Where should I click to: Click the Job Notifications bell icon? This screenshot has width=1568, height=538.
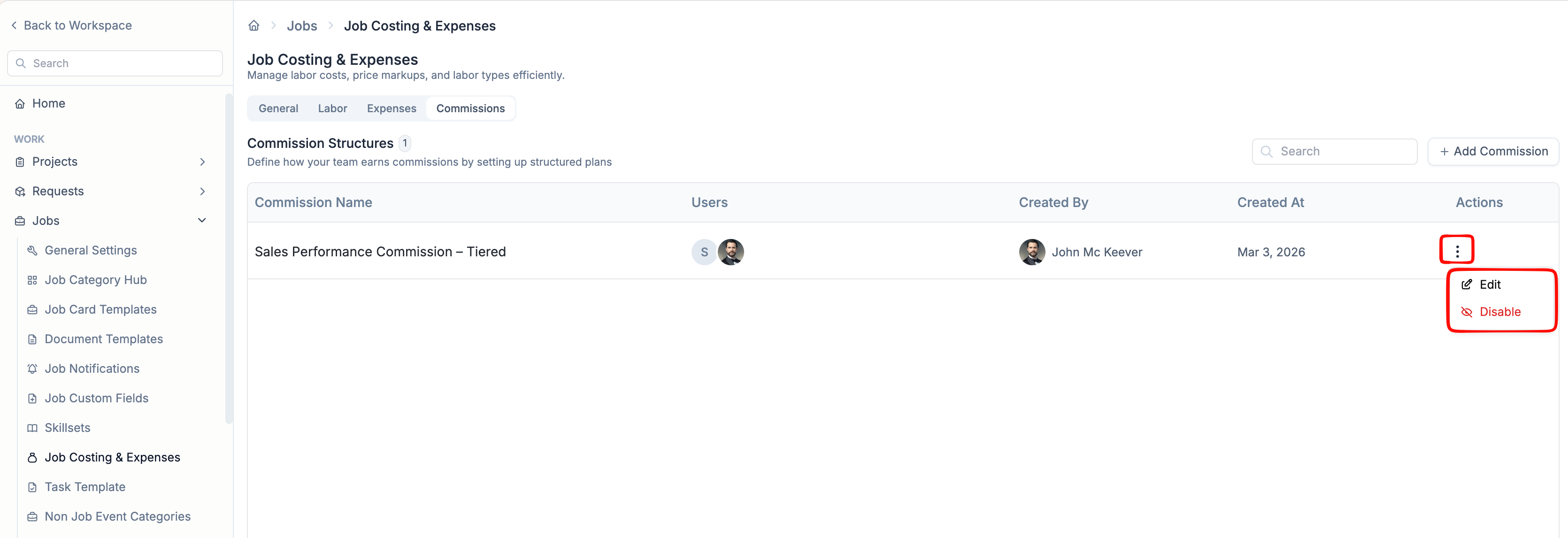coord(32,369)
